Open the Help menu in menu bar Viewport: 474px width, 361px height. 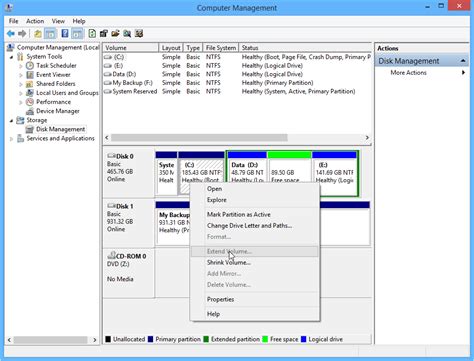click(79, 21)
